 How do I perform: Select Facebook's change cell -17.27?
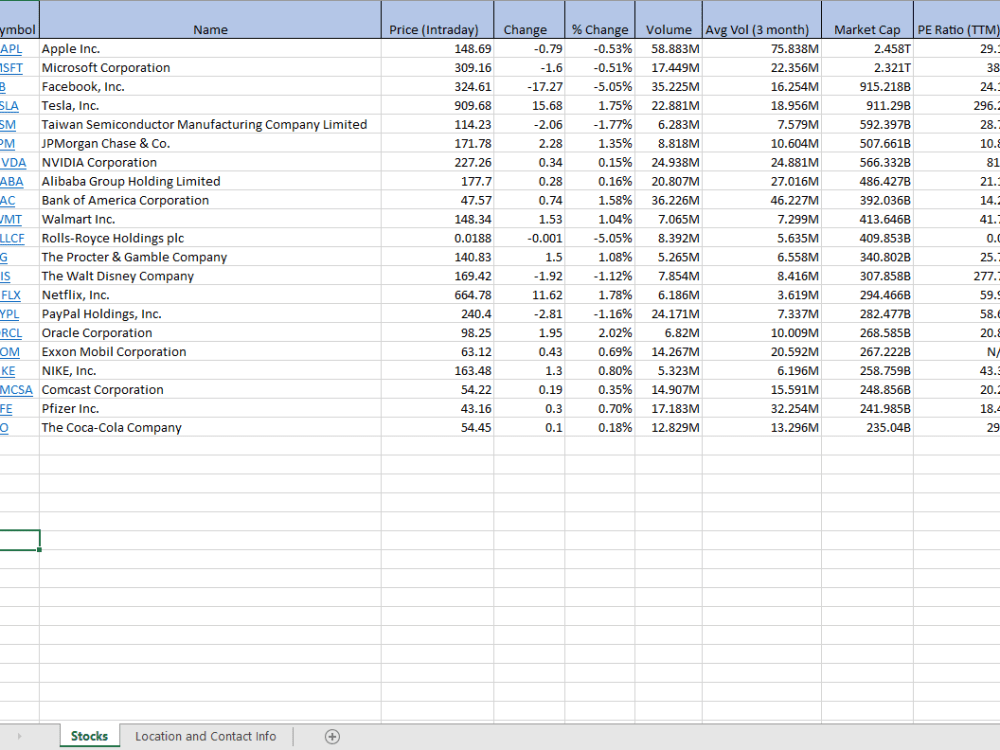[529, 87]
